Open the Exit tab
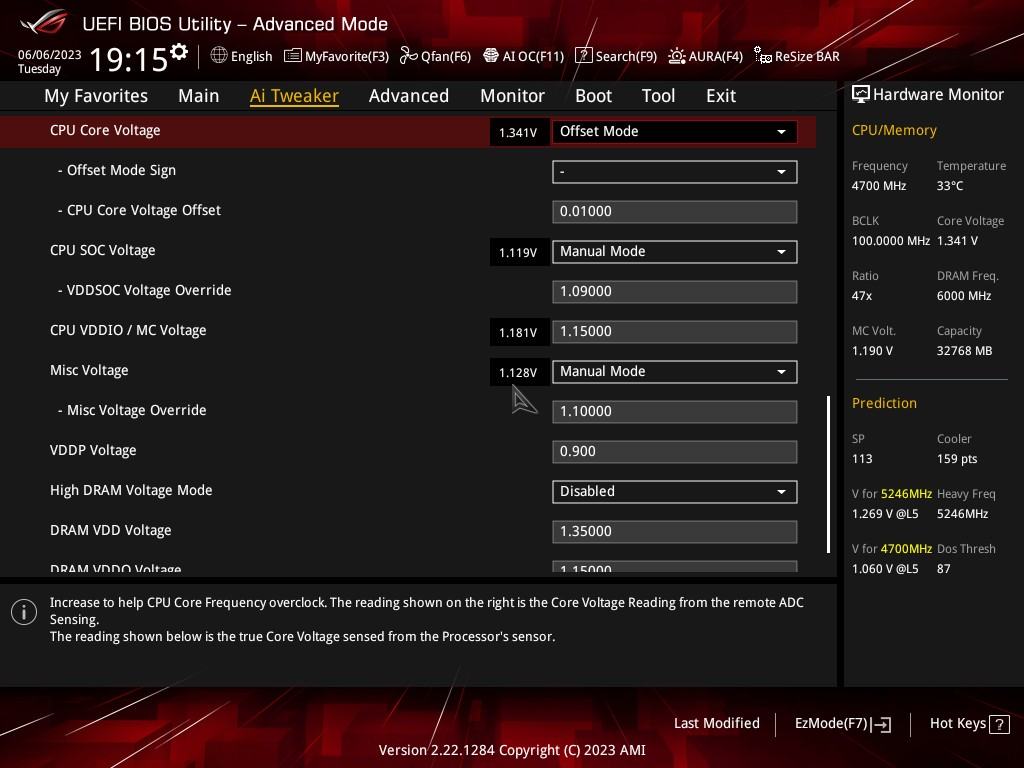Viewport: 1024px width, 768px height. pyautogui.click(x=721, y=96)
